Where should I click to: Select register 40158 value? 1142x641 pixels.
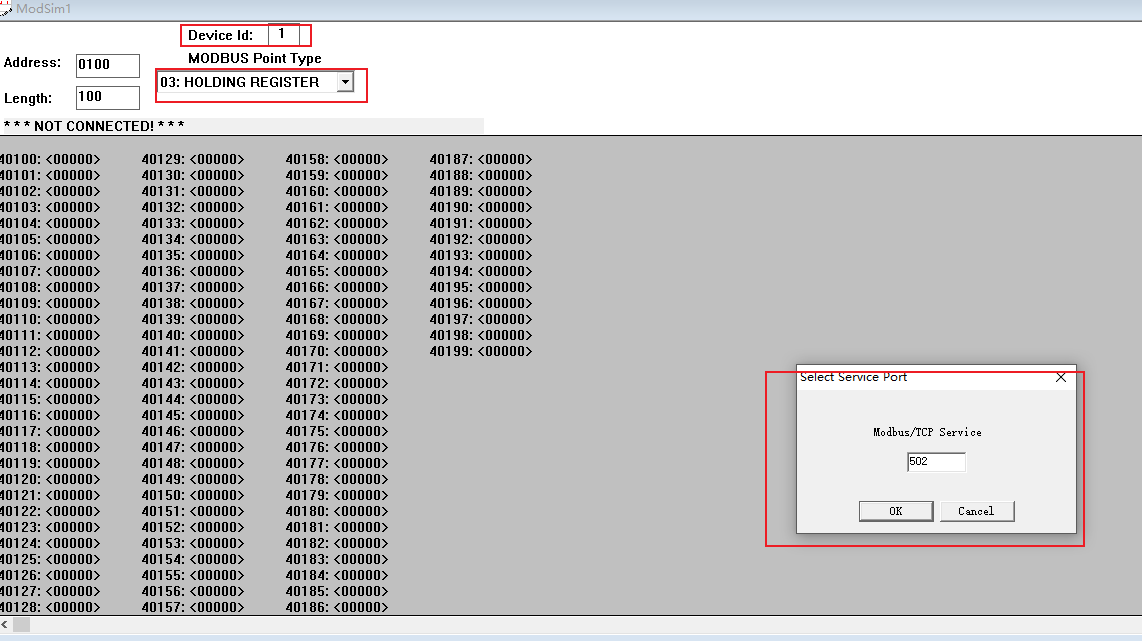361,159
